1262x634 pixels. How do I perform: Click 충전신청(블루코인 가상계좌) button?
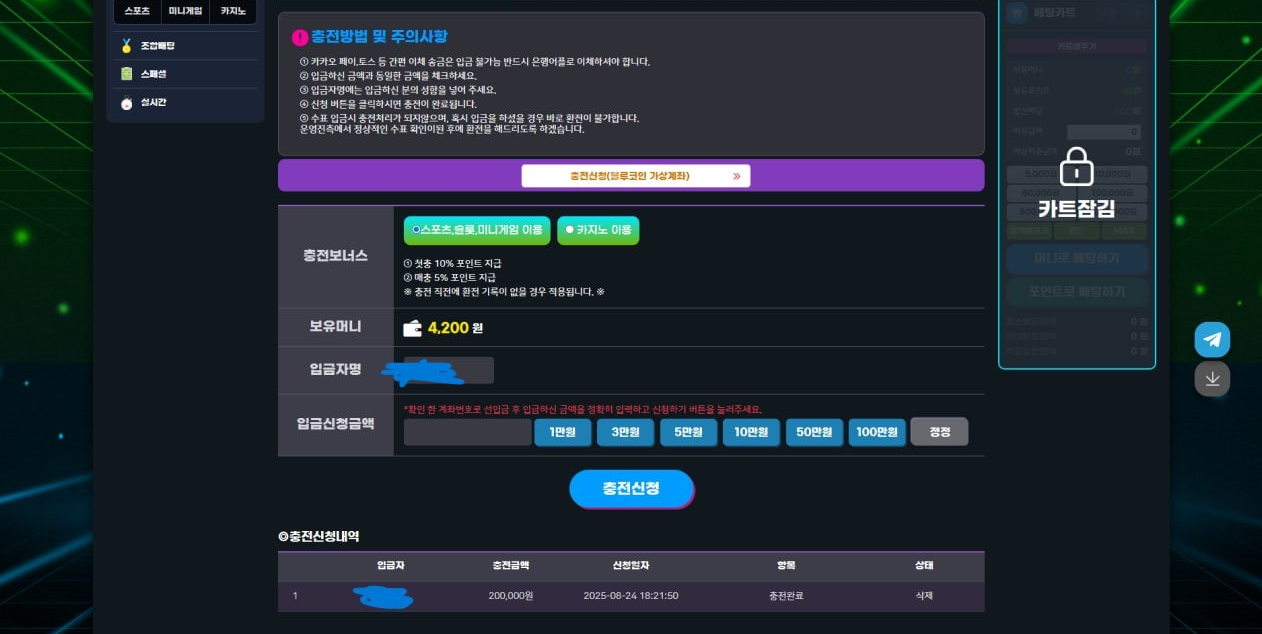(x=636, y=176)
